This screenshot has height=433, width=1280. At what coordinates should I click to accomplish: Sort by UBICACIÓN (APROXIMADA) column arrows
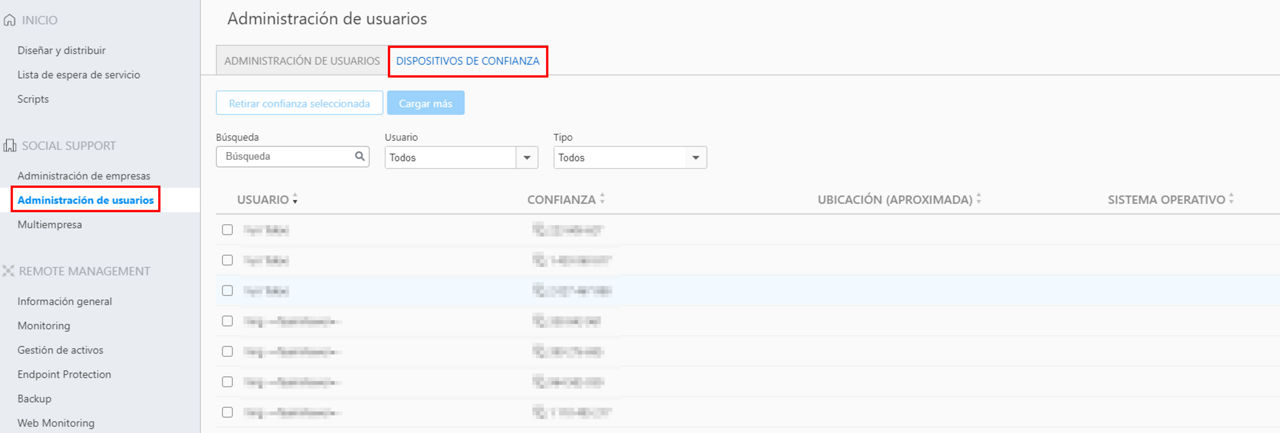978,200
